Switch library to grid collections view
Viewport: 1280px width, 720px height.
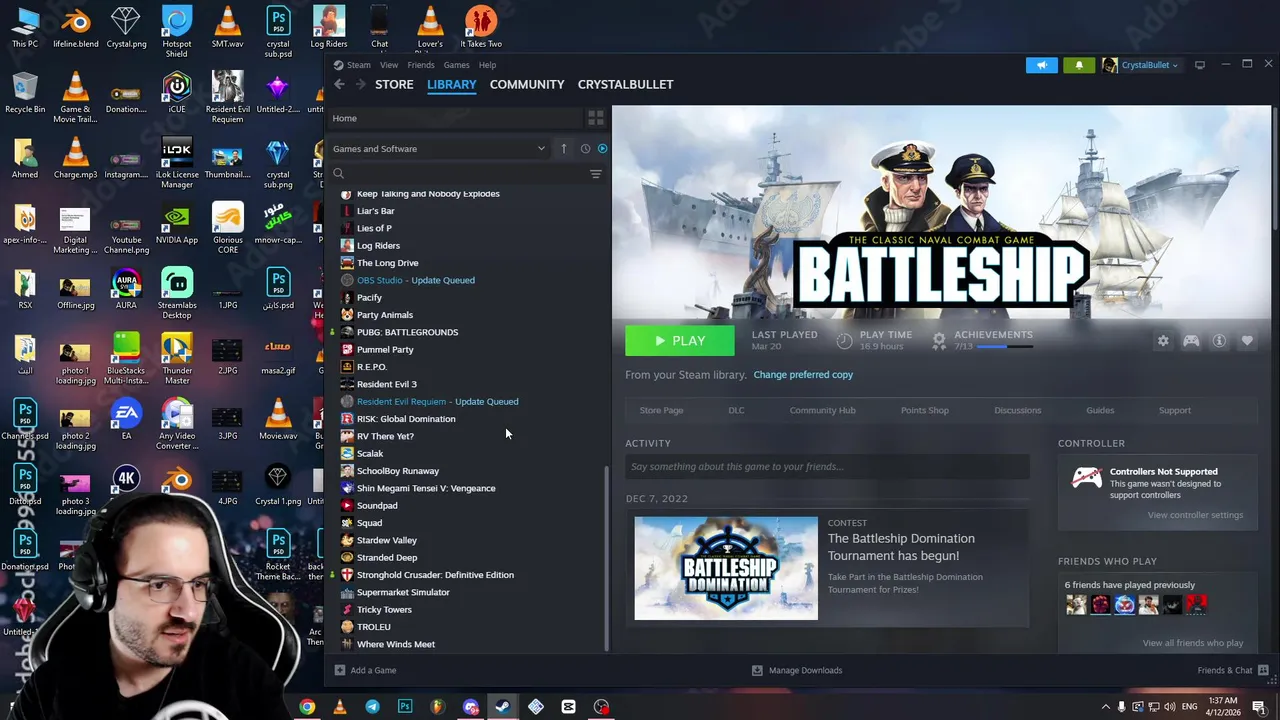tap(596, 118)
